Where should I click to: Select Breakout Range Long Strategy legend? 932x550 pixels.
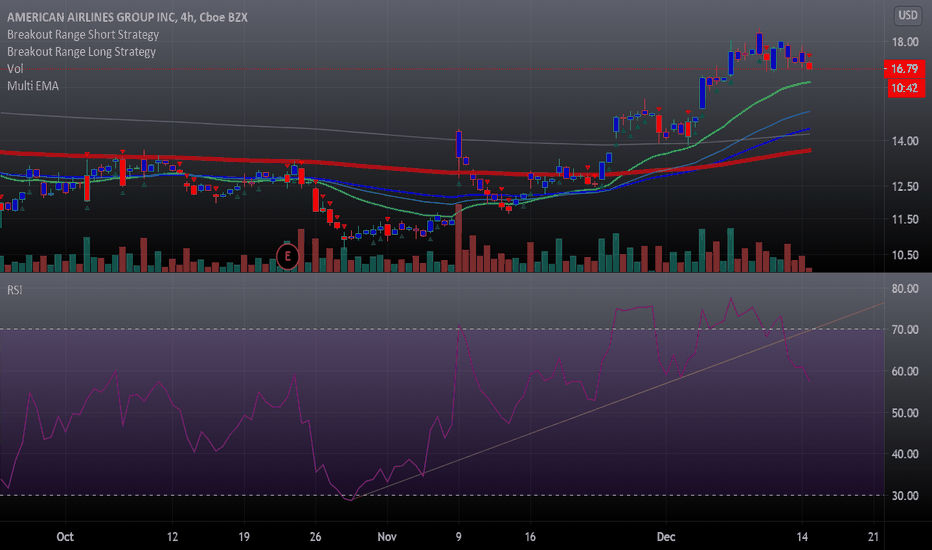coord(81,52)
